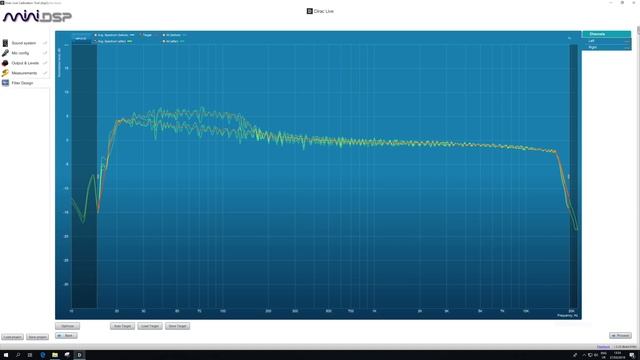Image resolution: width=640 pixels, height=360 pixels.
Task: Click the window vertical scrollbar thumb
Action: pos(638,31)
